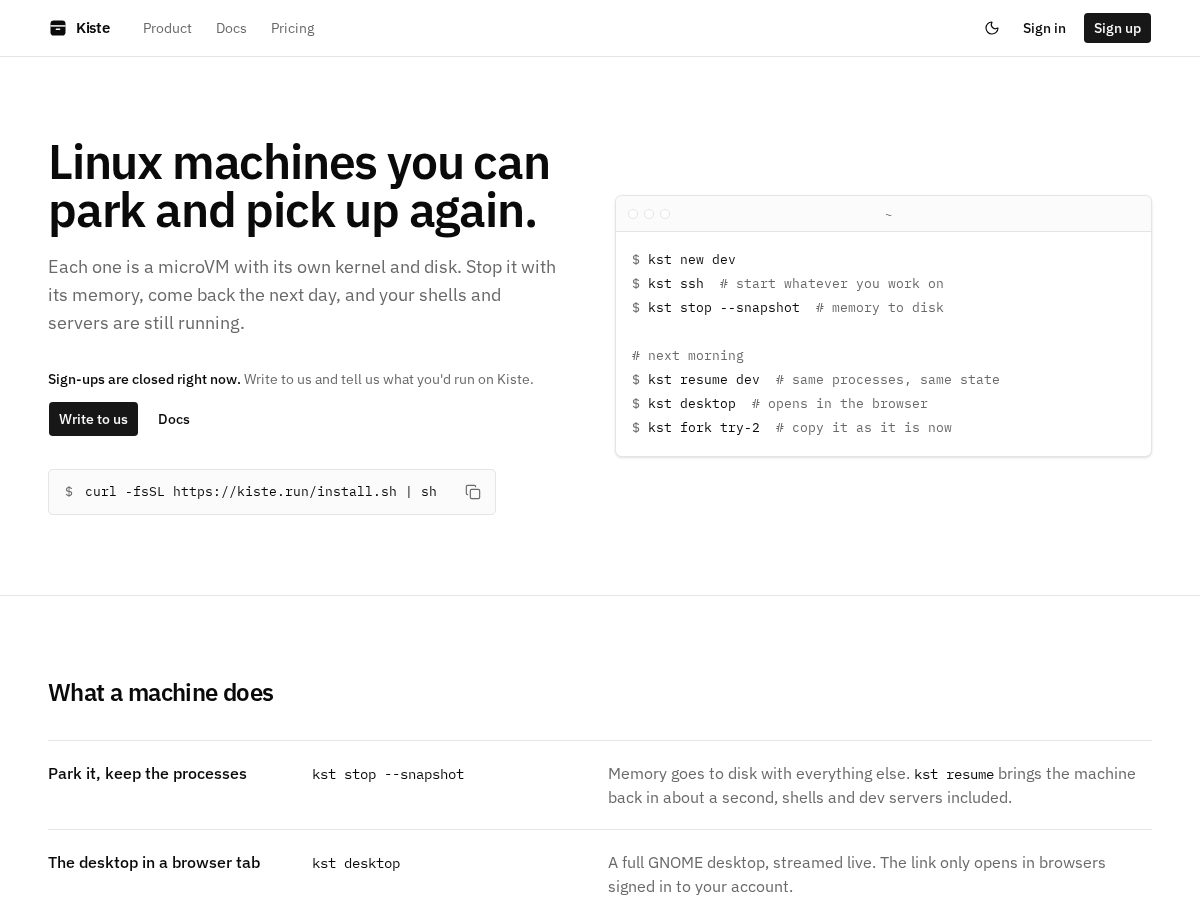Screen dimensions: 1200x900
Task: Click 'kst fork try-2' terminal line
Action: pos(791,428)
